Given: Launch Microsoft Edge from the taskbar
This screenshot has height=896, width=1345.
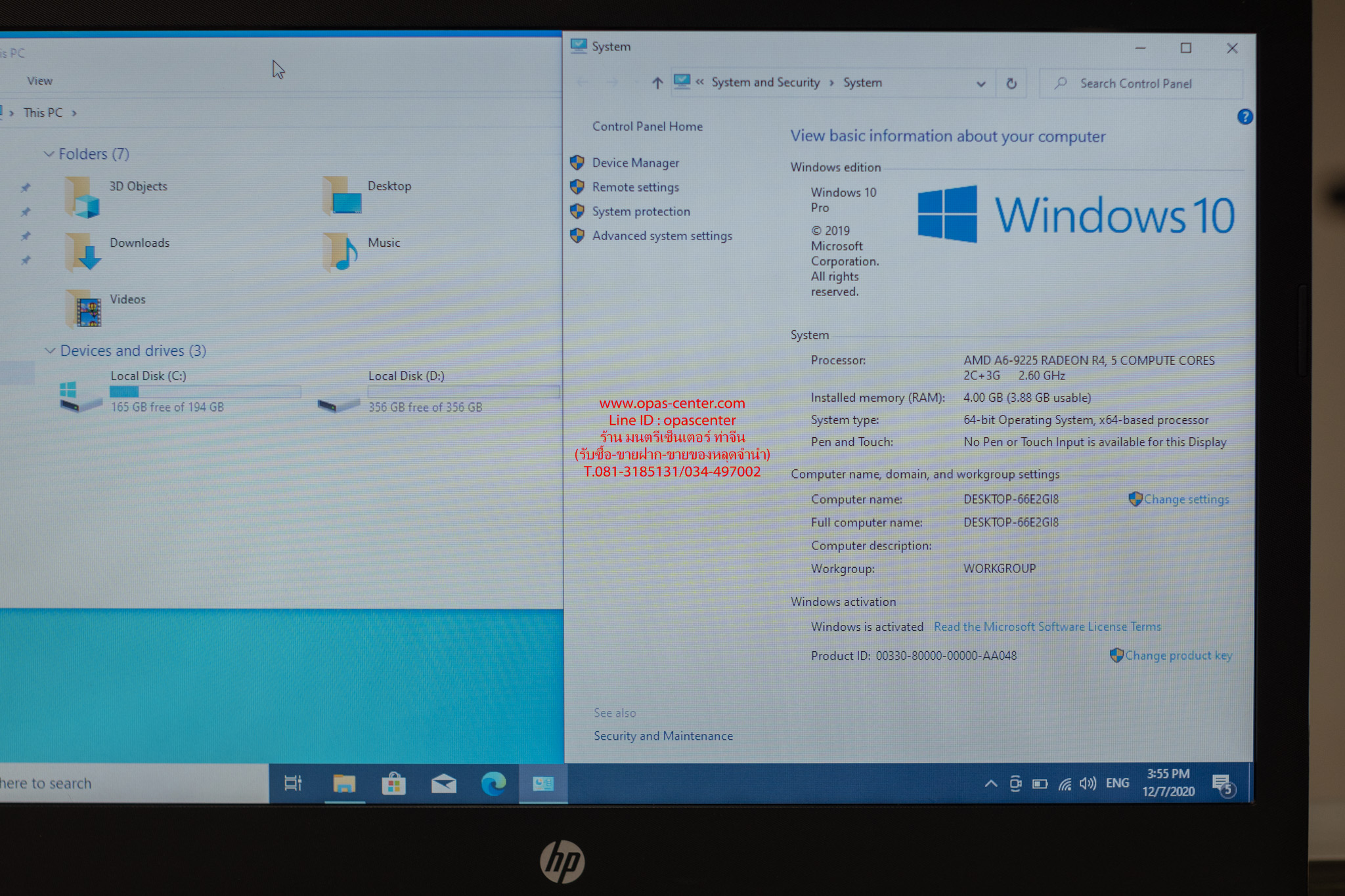Looking at the screenshot, I should 493,783.
